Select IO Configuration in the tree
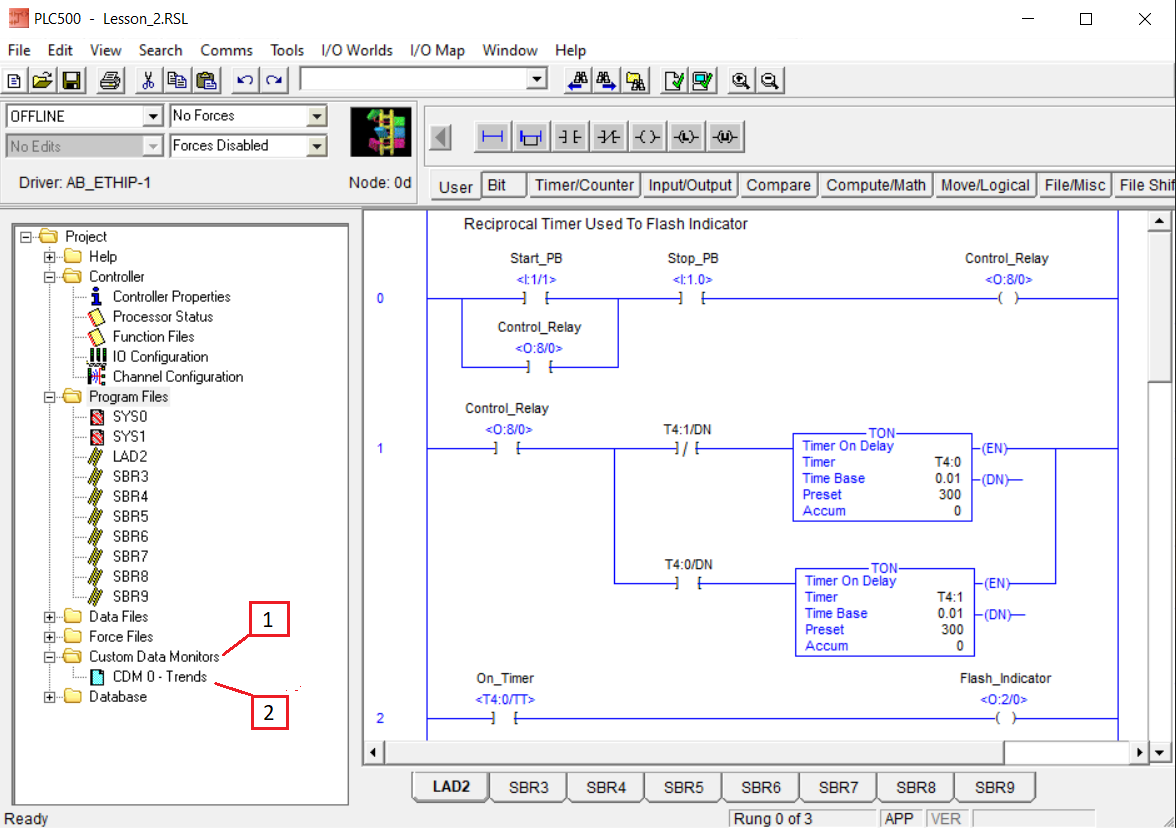1176x828 pixels. click(x=160, y=357)
